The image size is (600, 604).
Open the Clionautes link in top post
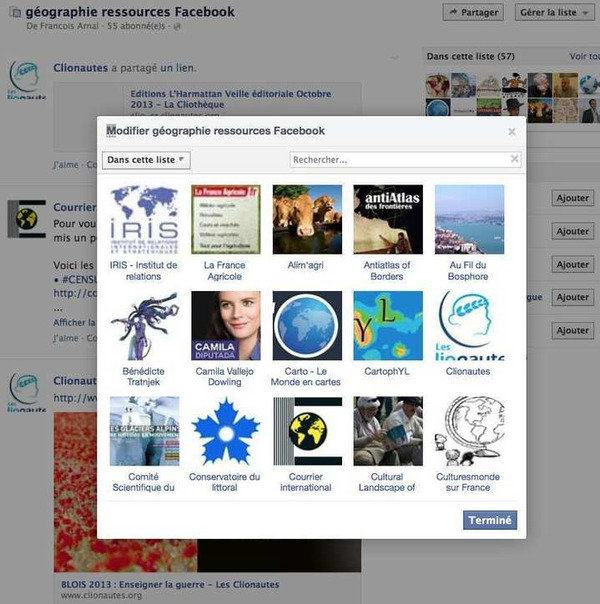80,68
